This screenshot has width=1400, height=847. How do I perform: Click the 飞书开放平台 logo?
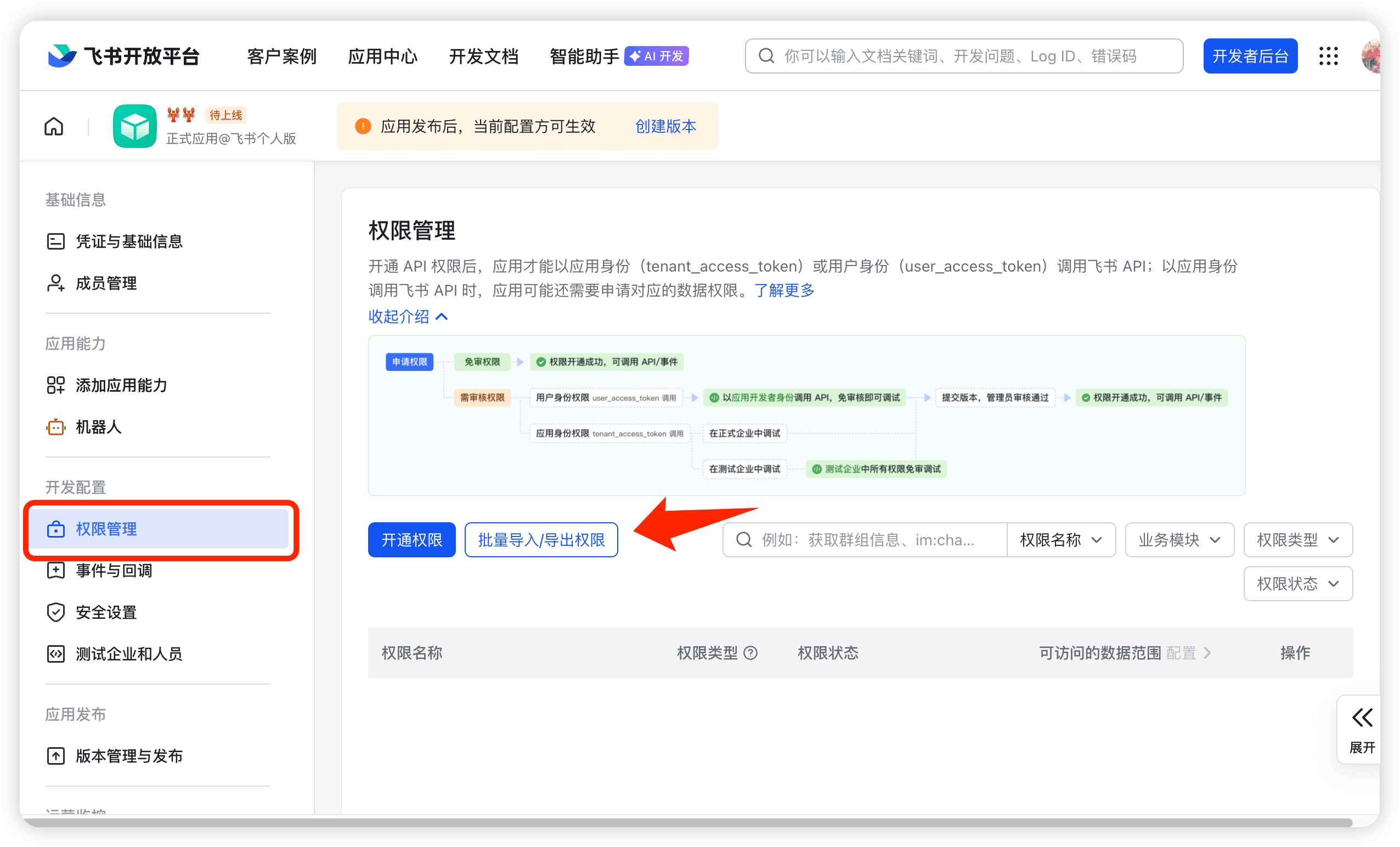pos(125,55)
